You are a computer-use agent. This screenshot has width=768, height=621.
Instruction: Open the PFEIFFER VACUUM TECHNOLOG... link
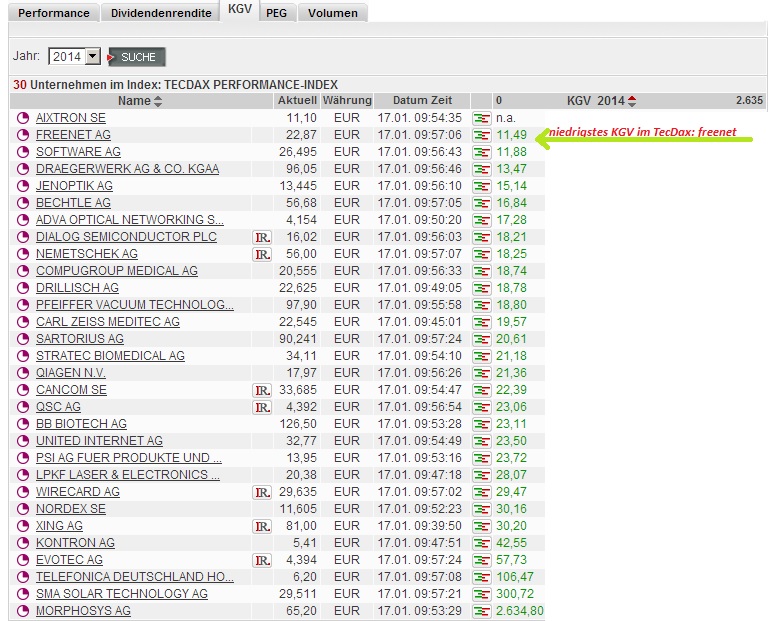[135, 305]
